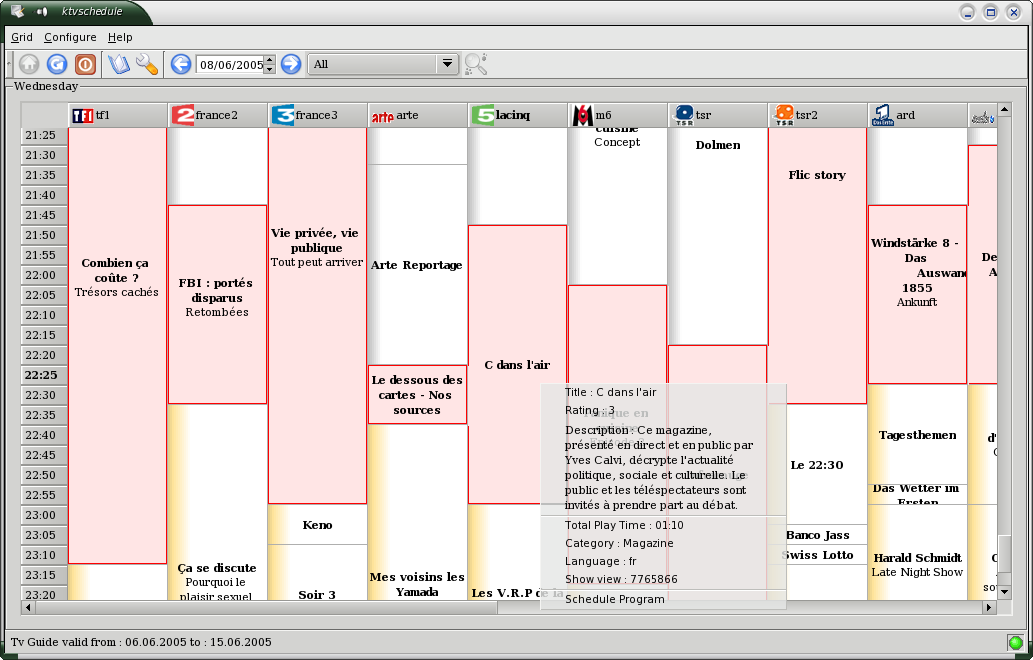Select program Arte Reportage
This screenshot has width=1033, height=660.
pyautogui.click(x=417, y=265)
